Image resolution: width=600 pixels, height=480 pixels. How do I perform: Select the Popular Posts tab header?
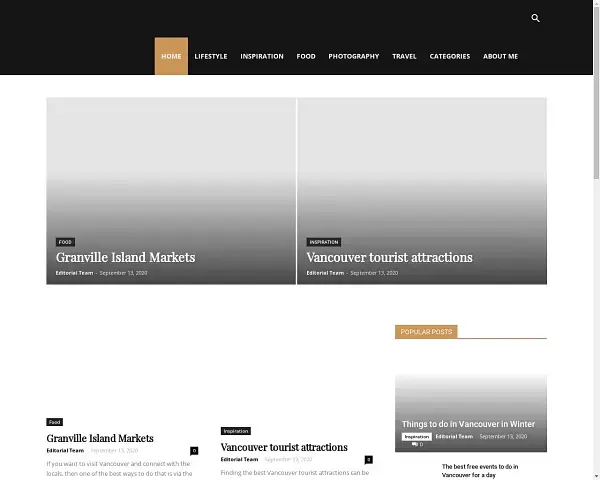click(x=426, y=331)
